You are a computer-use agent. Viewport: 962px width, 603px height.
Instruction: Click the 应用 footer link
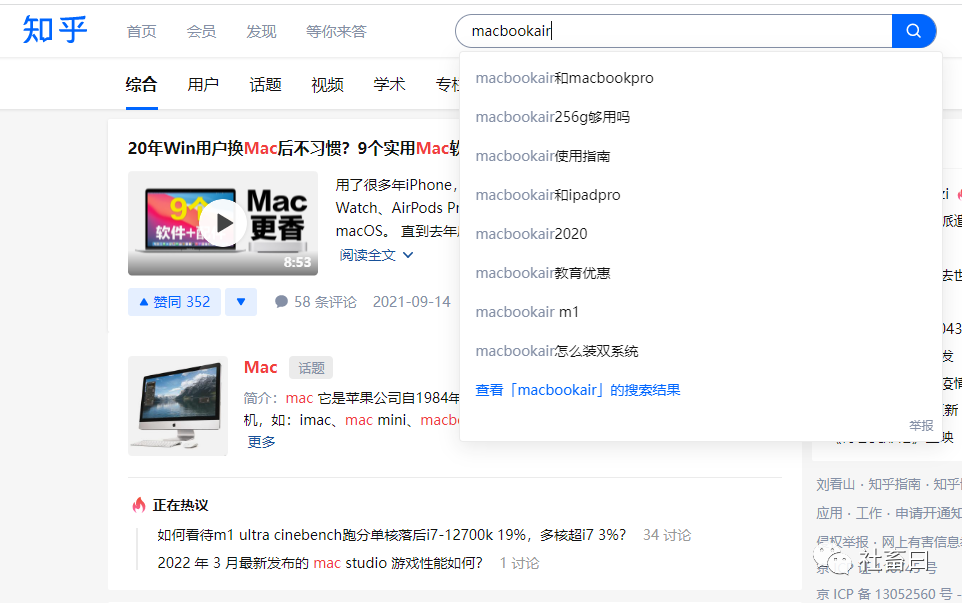click(829, 513)
